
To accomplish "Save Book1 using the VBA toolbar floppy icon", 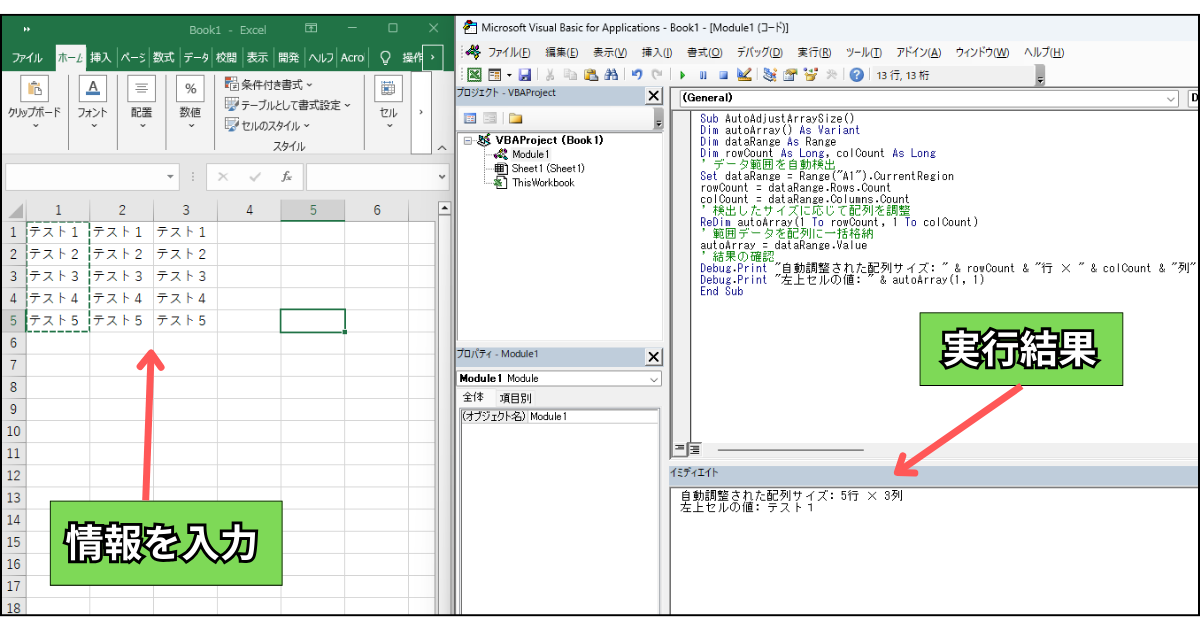I will pyautogui.click(x=524, y=75).
